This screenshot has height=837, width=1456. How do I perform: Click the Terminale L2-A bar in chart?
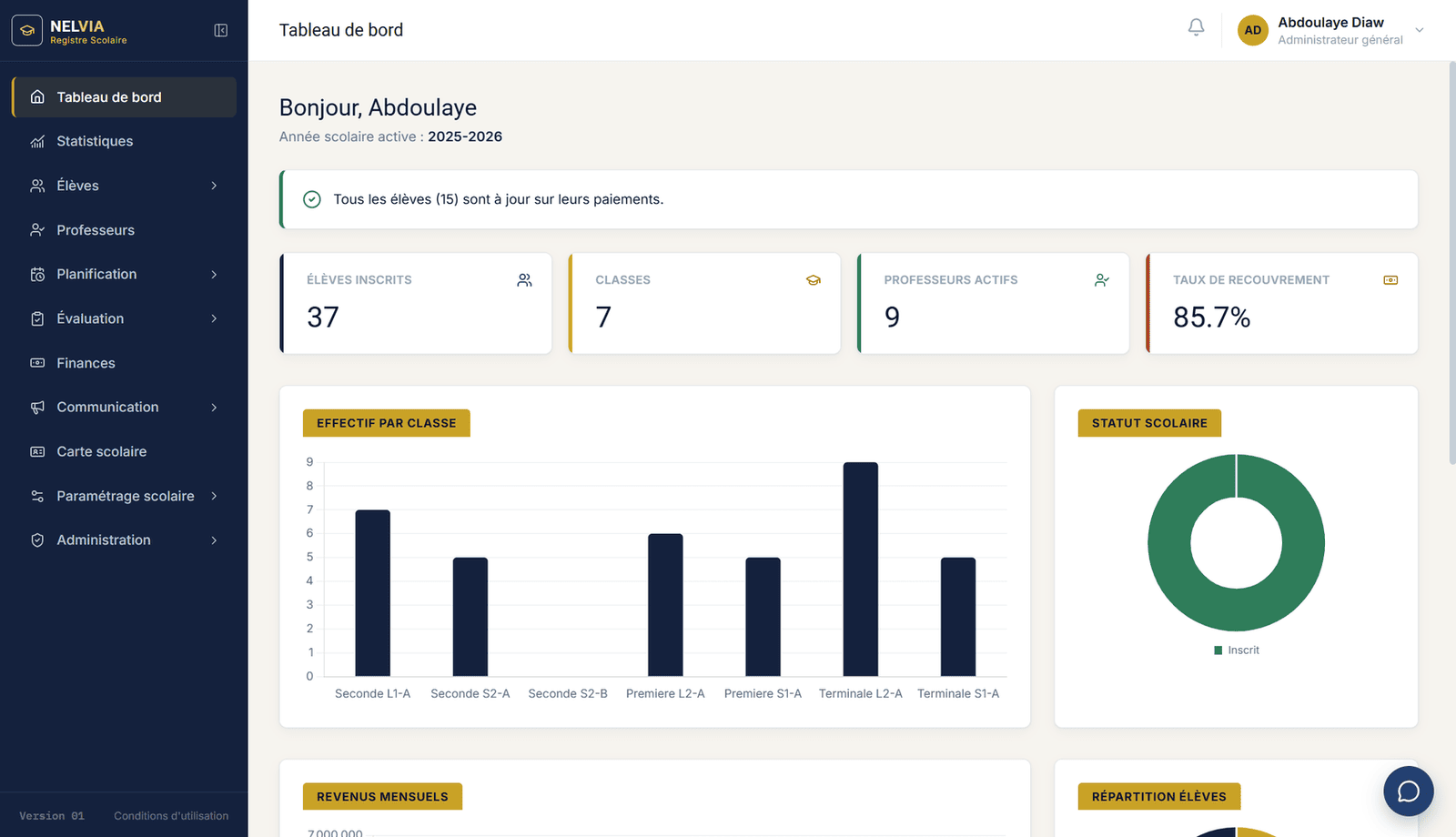[x=860, y=570]
